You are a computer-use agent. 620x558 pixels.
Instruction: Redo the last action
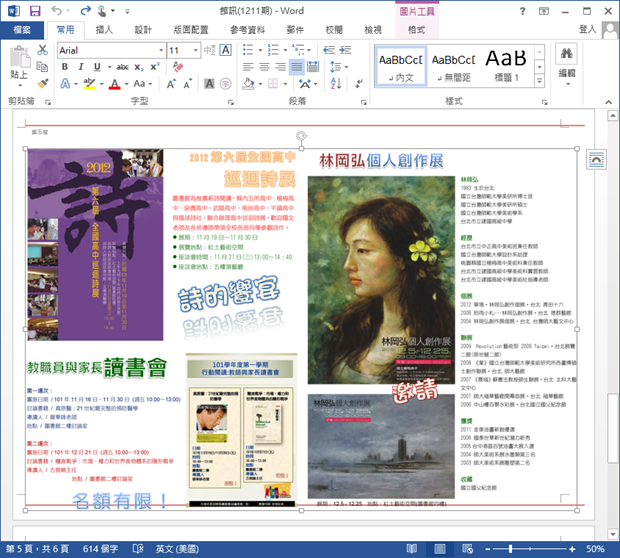click(85, 11)
